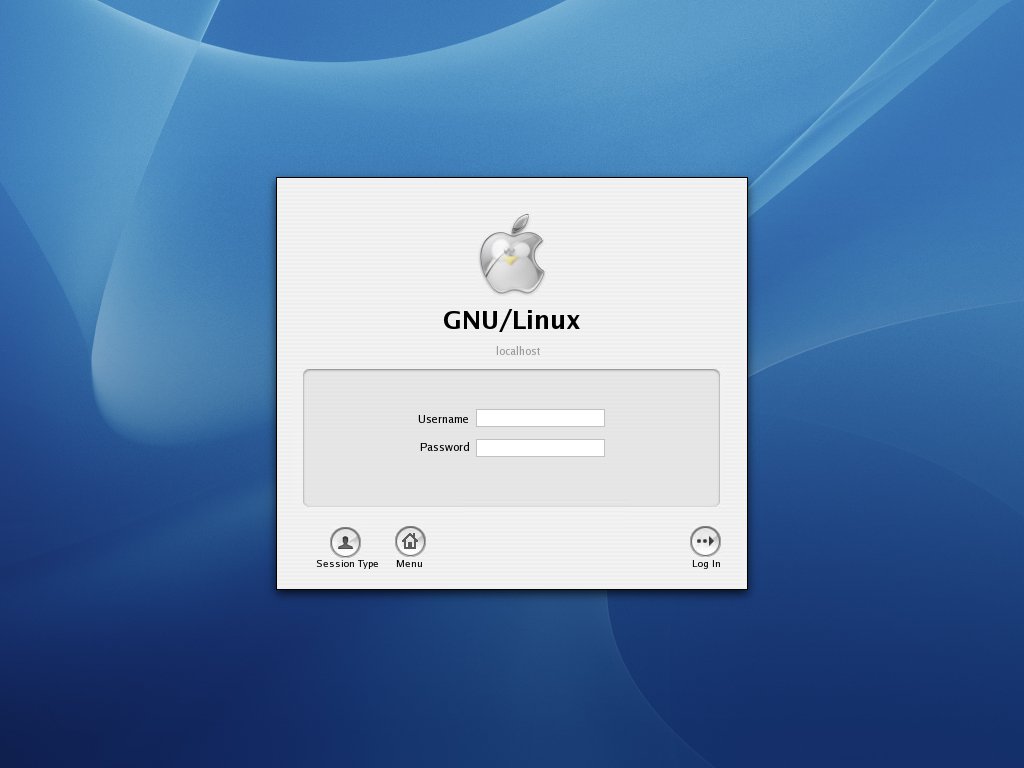This screenshot has width=1024, height=768.
Task: Focus the Username input field
Action: [x=540, y=418]
